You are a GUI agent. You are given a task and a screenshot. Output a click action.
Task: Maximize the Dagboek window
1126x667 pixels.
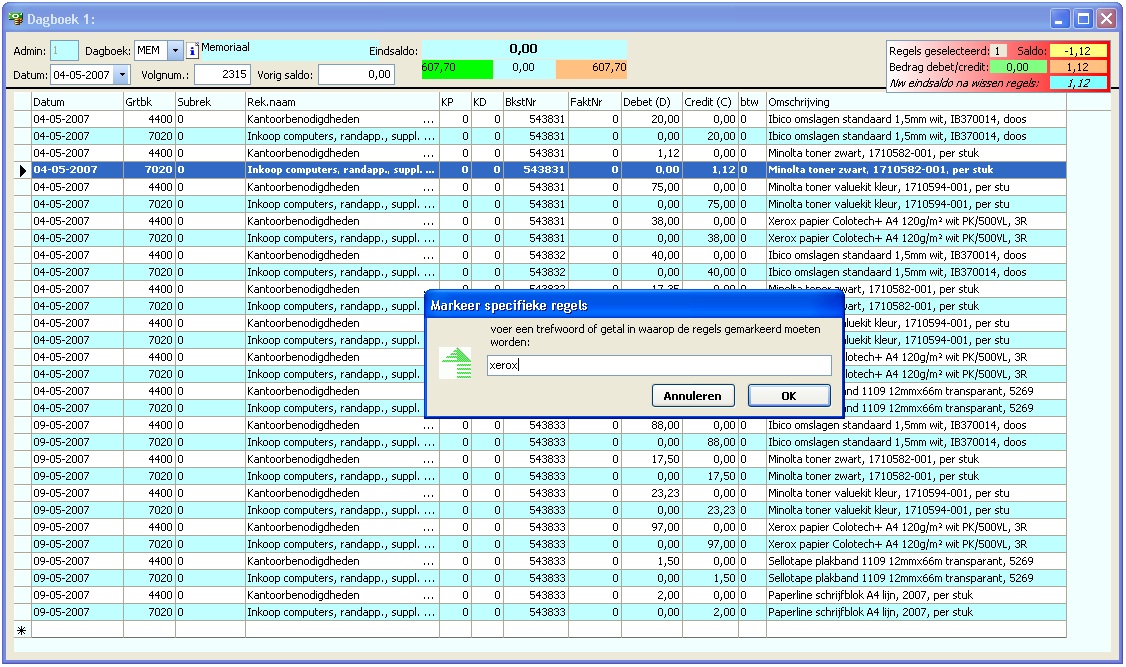(1083, 18)
